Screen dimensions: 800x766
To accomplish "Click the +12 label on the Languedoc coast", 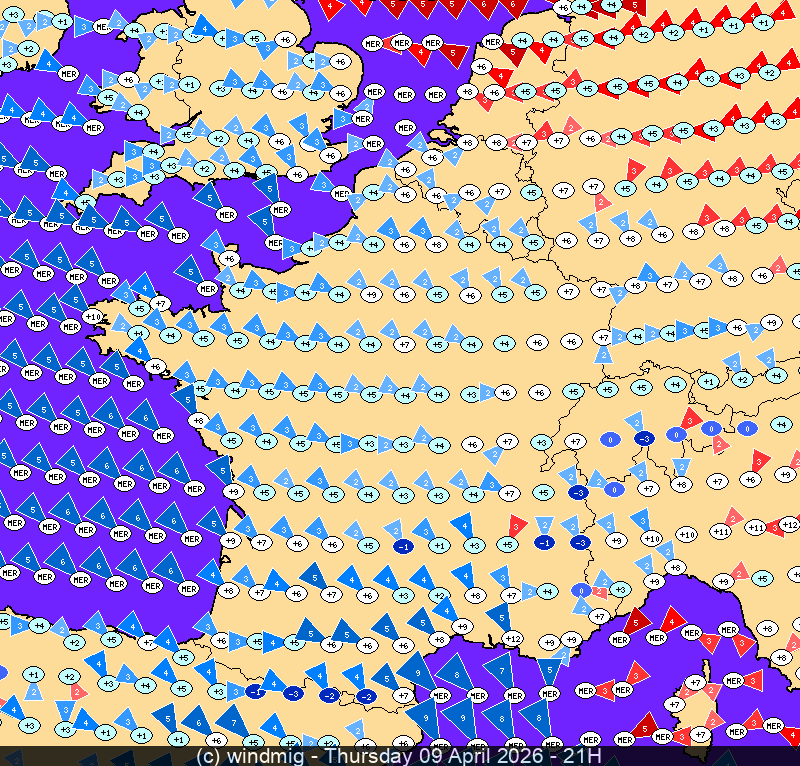I will click(x=513, y=639).
